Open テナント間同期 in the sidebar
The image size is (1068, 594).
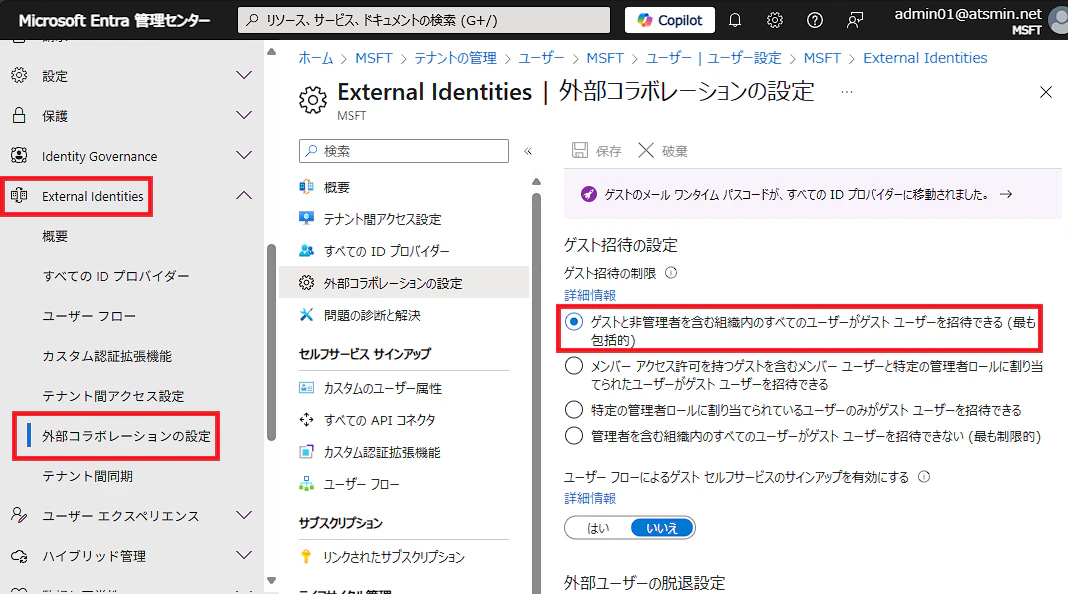pyautogui.click(x=87, y=476)
